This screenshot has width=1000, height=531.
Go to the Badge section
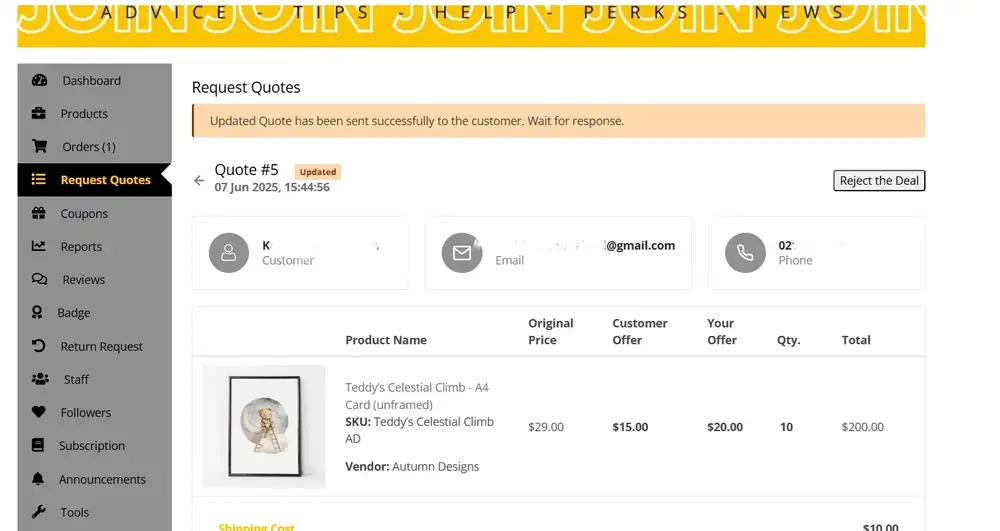pos(94,312)
